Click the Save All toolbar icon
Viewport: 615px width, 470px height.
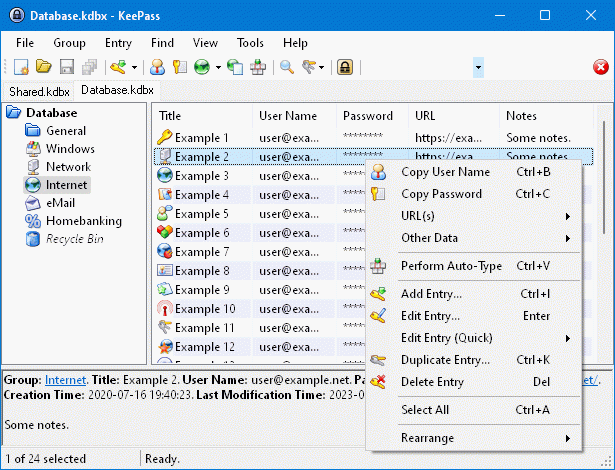coord(89,67)
